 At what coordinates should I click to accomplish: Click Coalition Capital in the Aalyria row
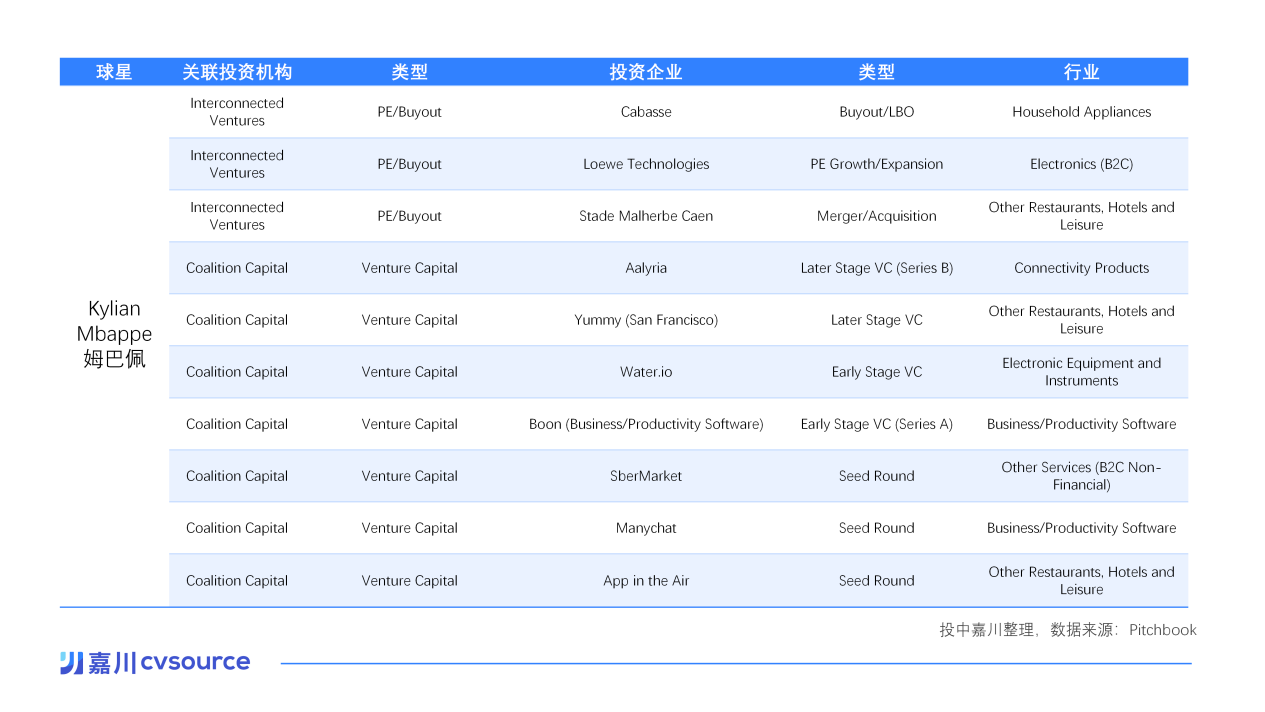pos(237,268)
